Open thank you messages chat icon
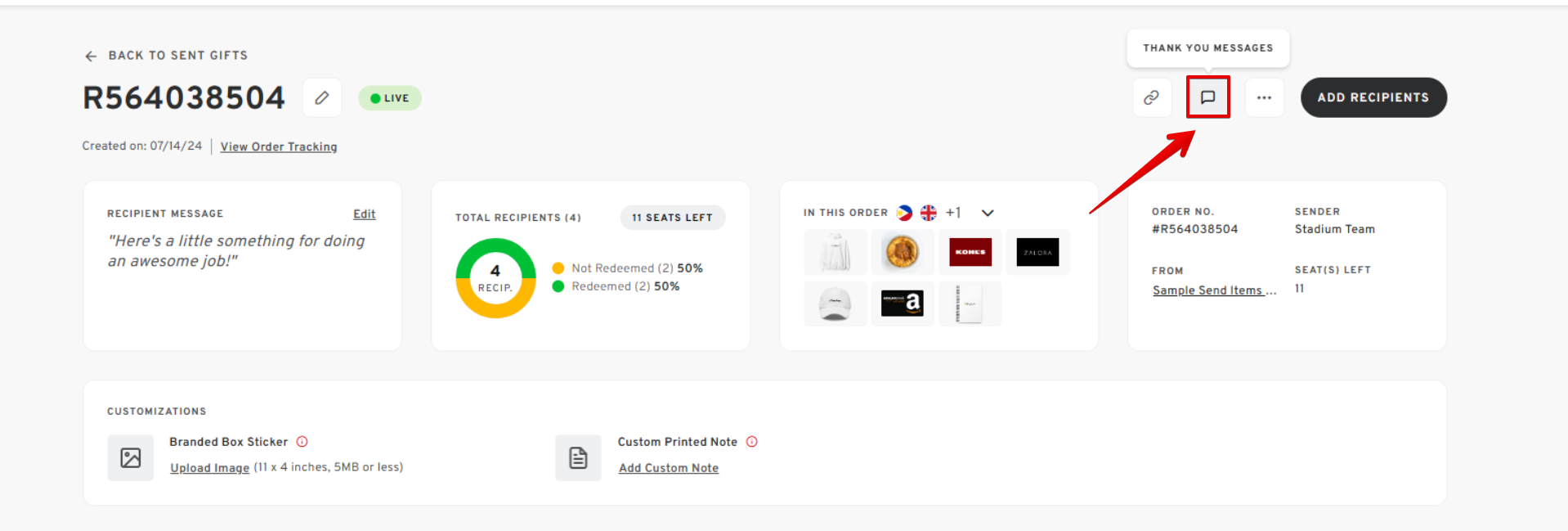Screen dimensions: 1568x531 click(1207, 97)
